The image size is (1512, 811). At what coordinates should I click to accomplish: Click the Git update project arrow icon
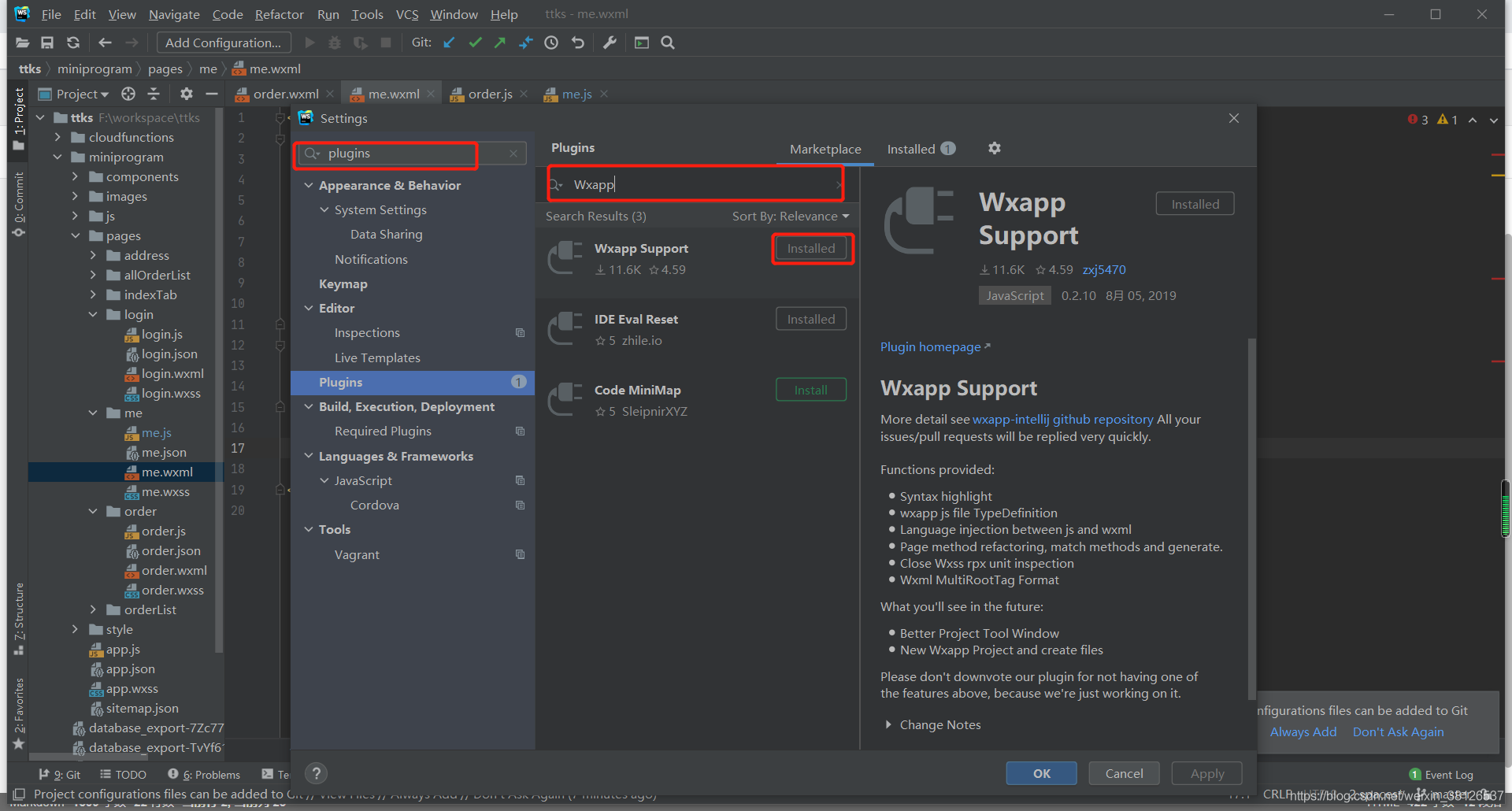click(449, 43)
